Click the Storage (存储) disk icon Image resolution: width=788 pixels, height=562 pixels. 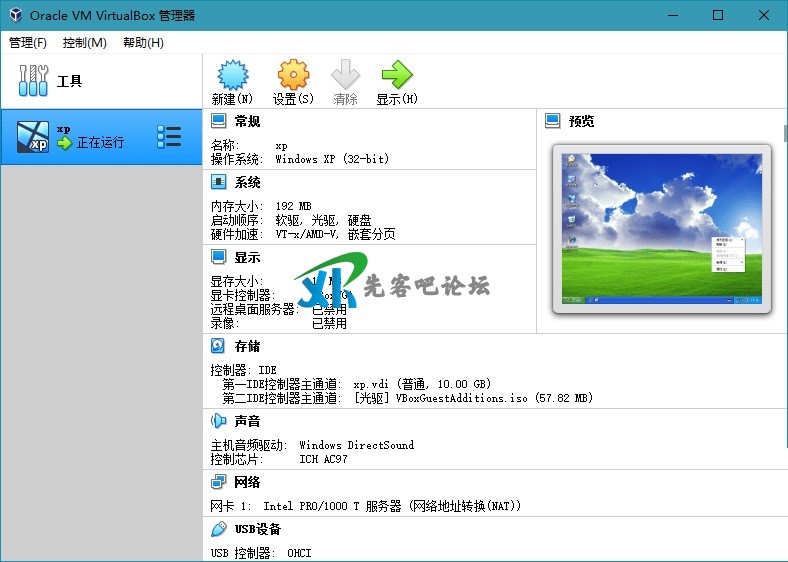(x=219, y=346)
